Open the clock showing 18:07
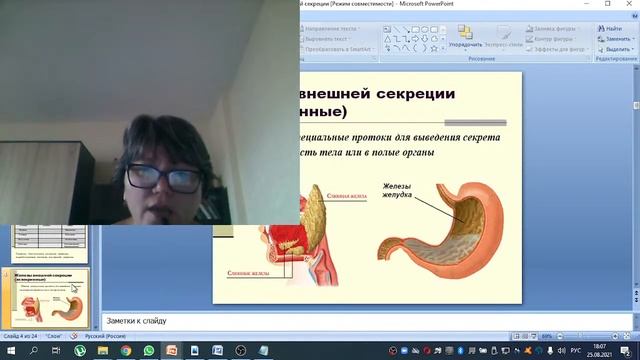Viewport: 640px width, 360px height. coord(600,351)
